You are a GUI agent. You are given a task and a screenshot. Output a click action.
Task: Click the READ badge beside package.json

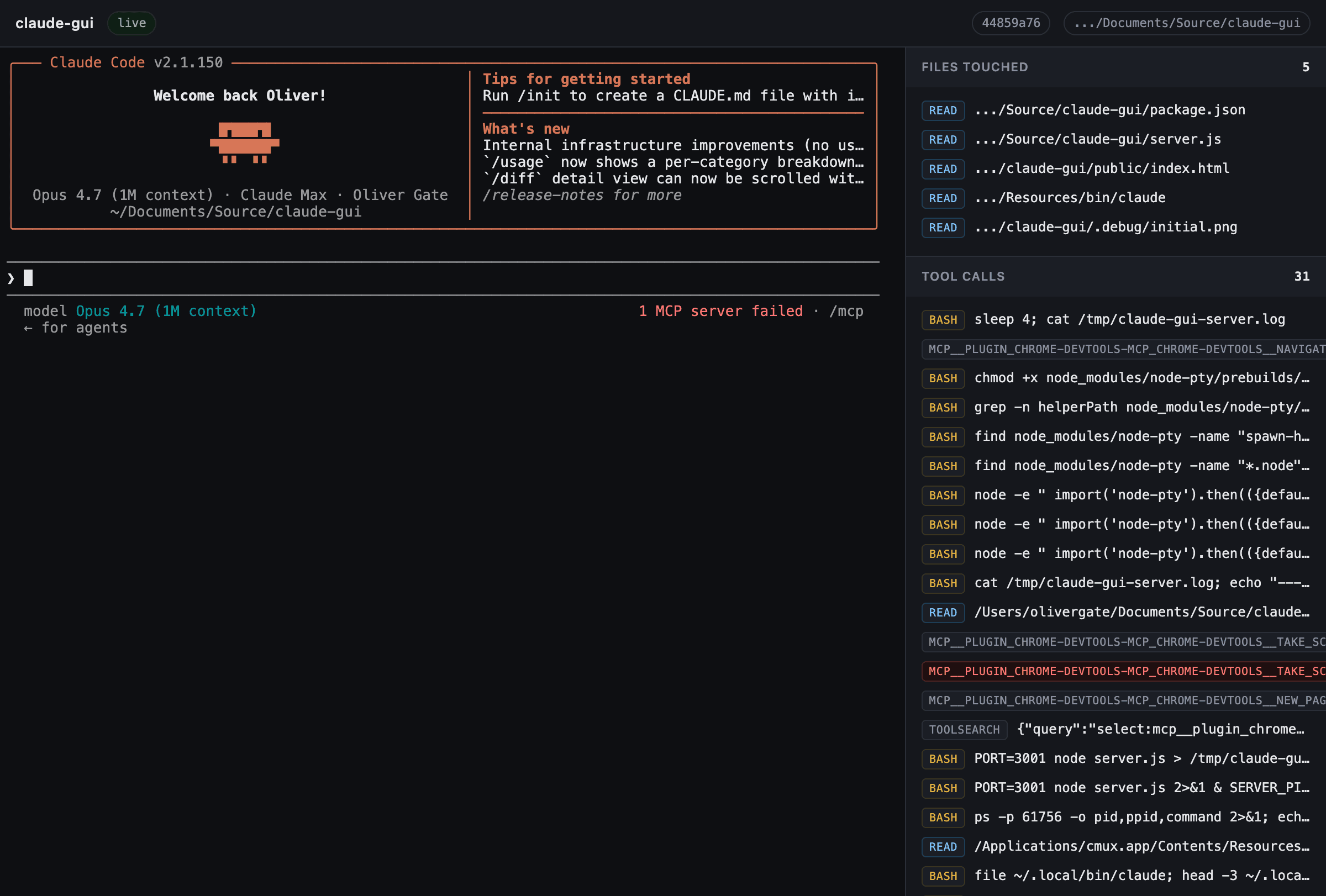pyautogui.click(x=943, y=110)
